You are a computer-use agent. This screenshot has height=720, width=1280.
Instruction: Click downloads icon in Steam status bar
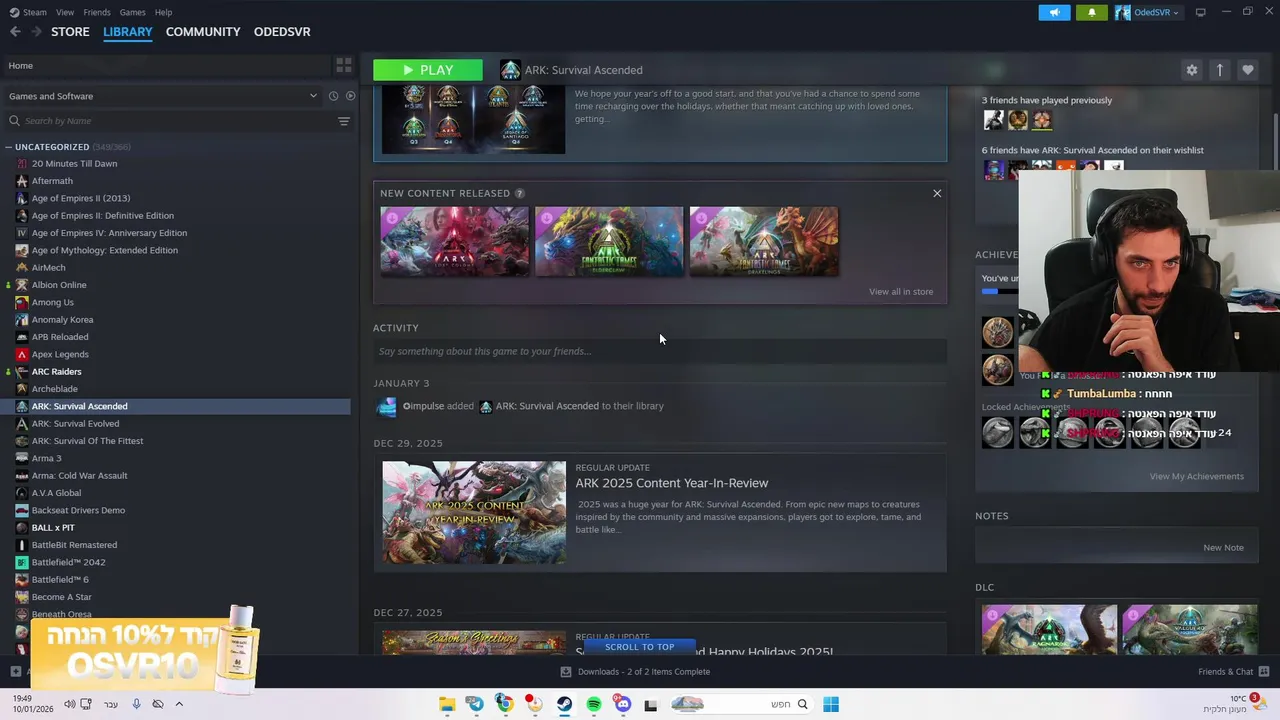(x=566, y=672)
